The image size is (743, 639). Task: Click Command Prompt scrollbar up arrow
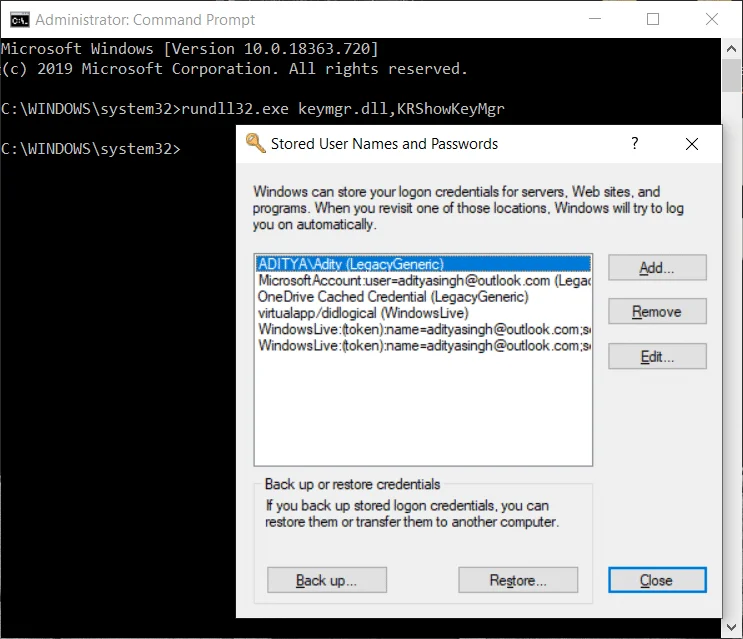731,49
